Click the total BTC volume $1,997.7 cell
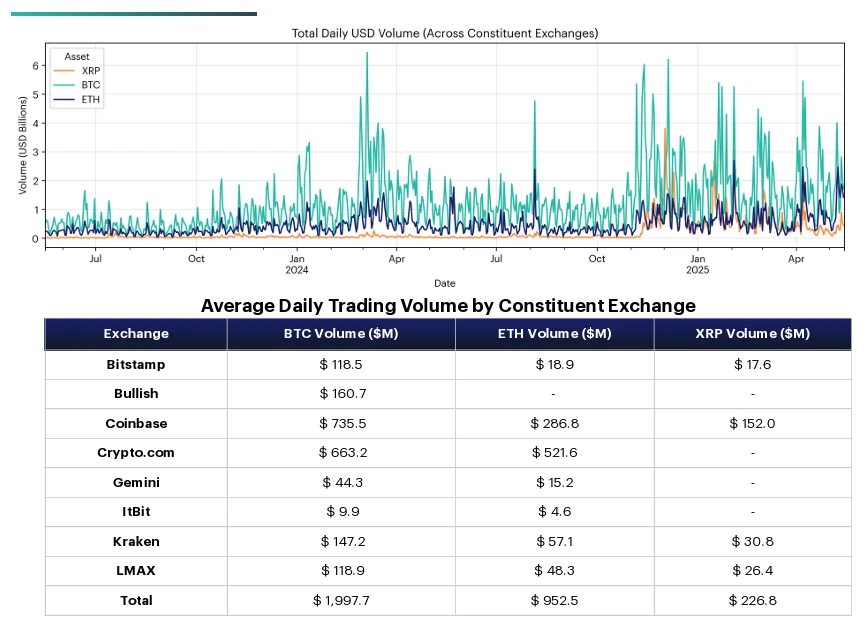This screenshot has height=624, width=867. point(341,600)
